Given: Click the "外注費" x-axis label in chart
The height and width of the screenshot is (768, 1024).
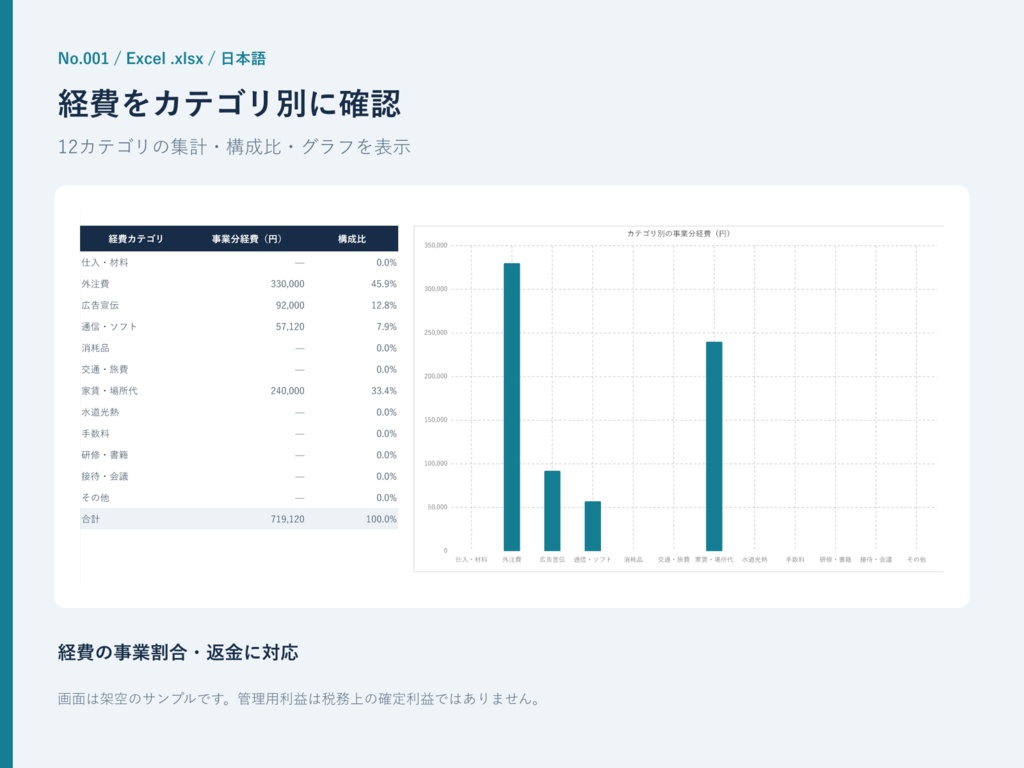Looking at the screenshot, I should [512, 560].
